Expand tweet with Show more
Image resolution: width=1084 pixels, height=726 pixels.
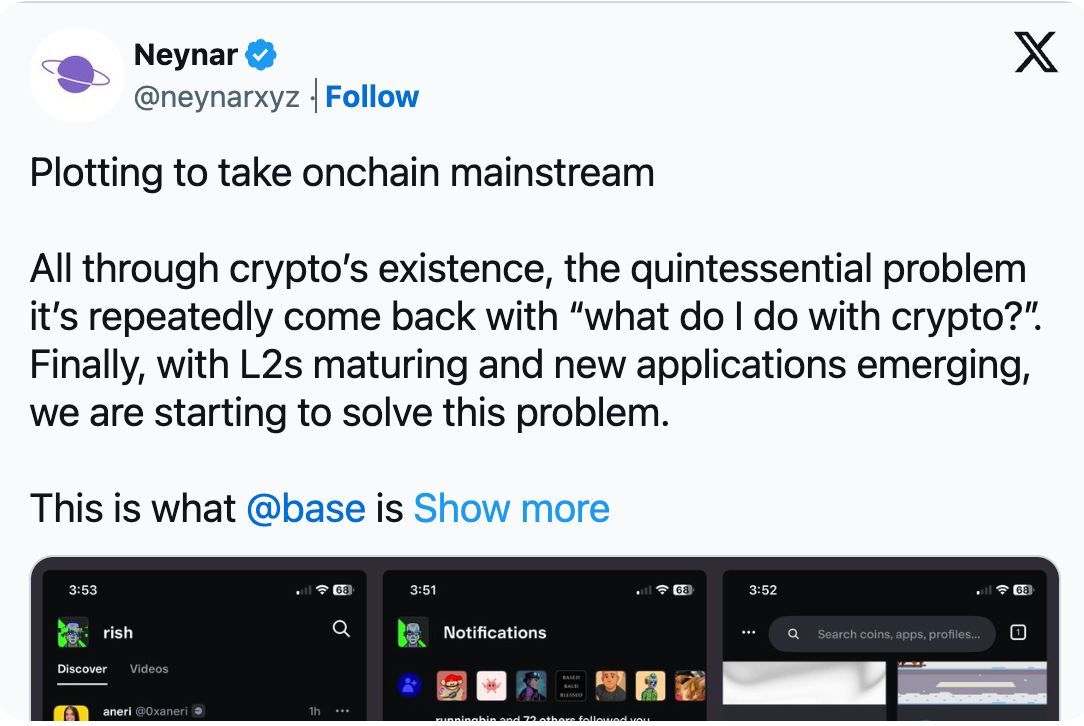(512, 508)
